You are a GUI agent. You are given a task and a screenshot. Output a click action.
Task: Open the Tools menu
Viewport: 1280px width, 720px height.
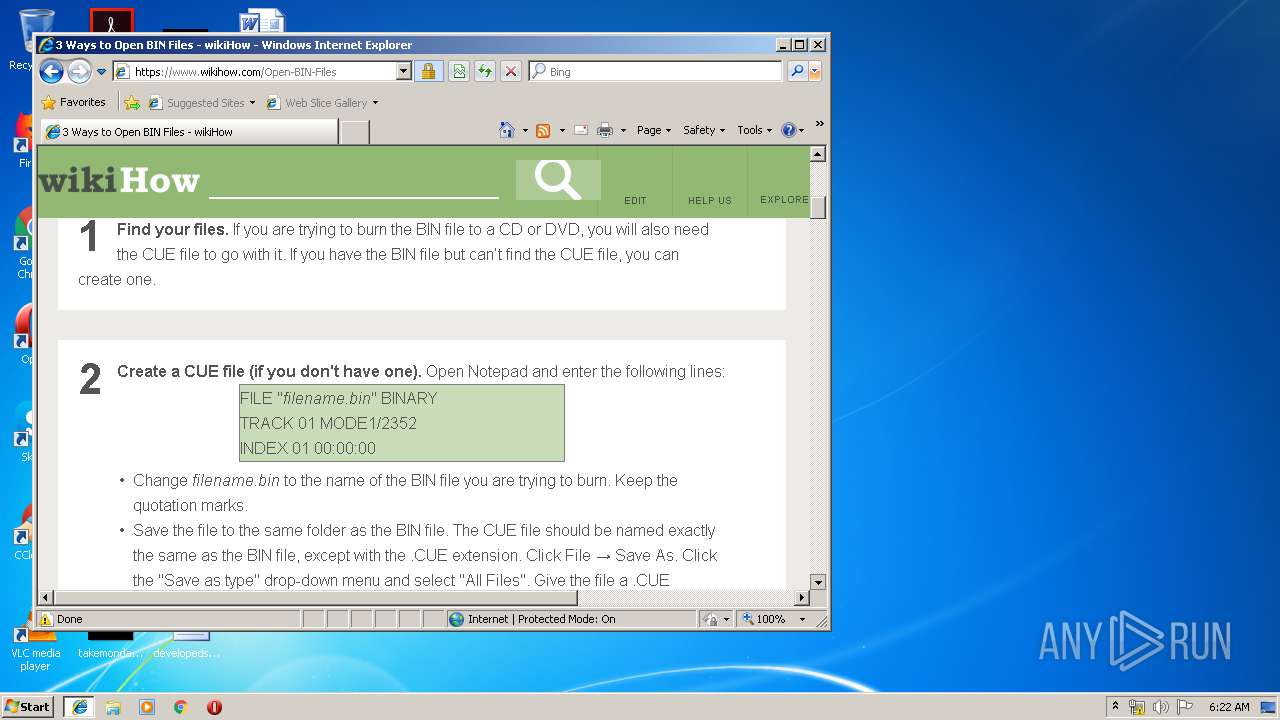[x=754, y=130]
